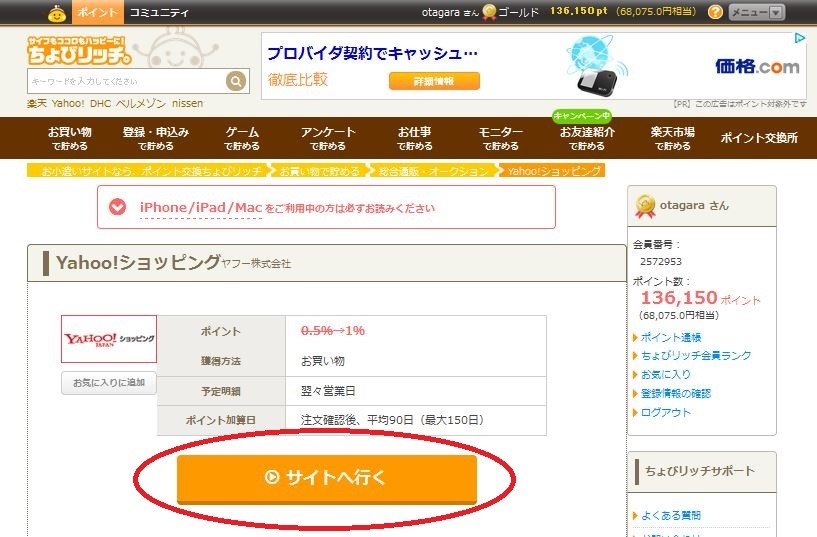Click the プロバイダ契約でキャッシュ ad headline

(373, 53)
